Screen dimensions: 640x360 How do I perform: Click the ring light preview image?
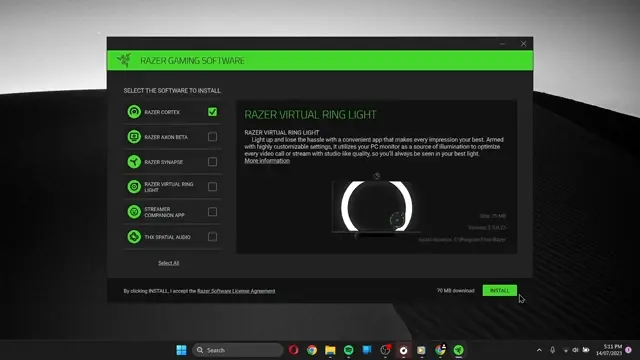[376, 206]
